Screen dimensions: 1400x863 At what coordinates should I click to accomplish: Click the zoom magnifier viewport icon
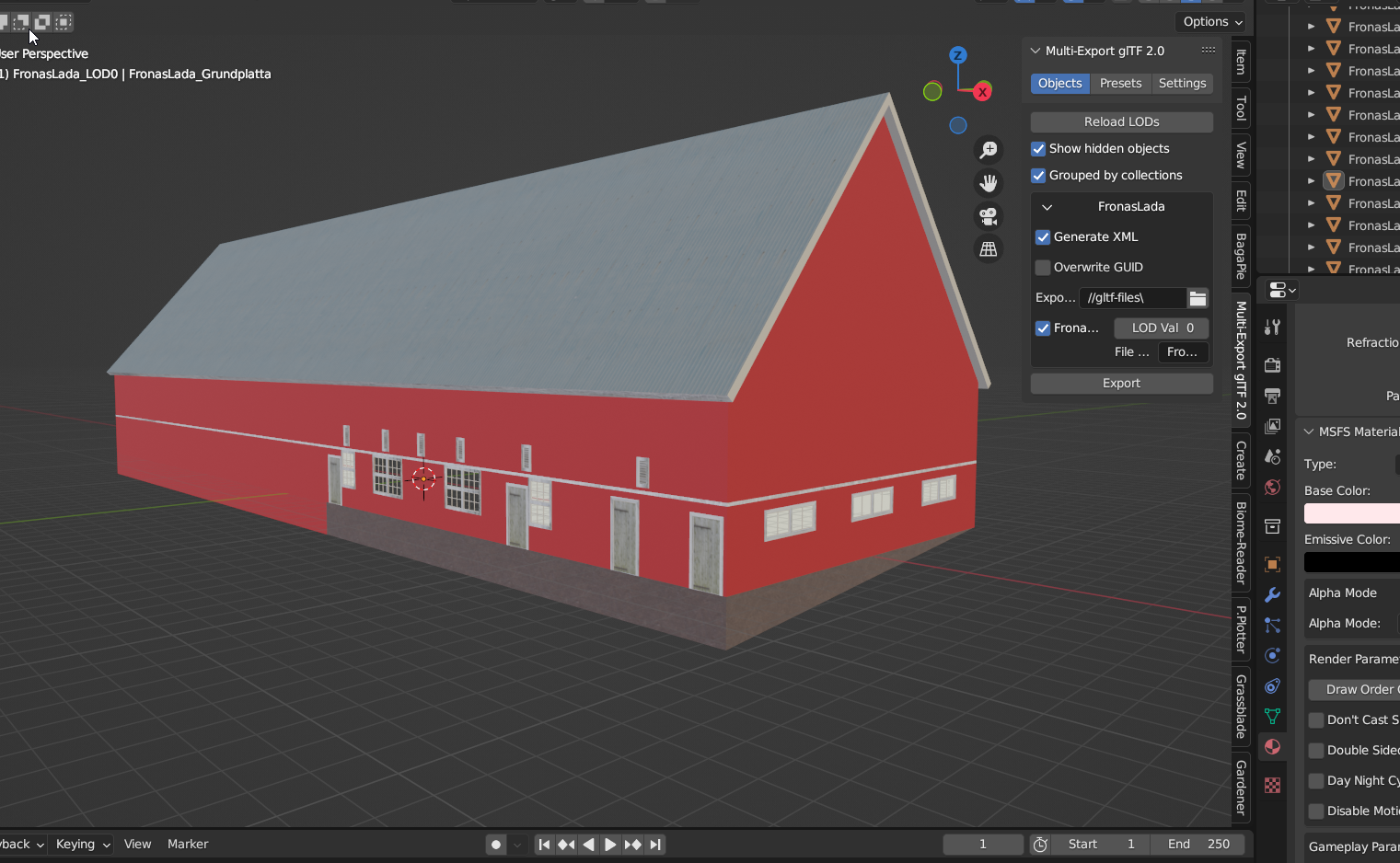tap(989, 150)
